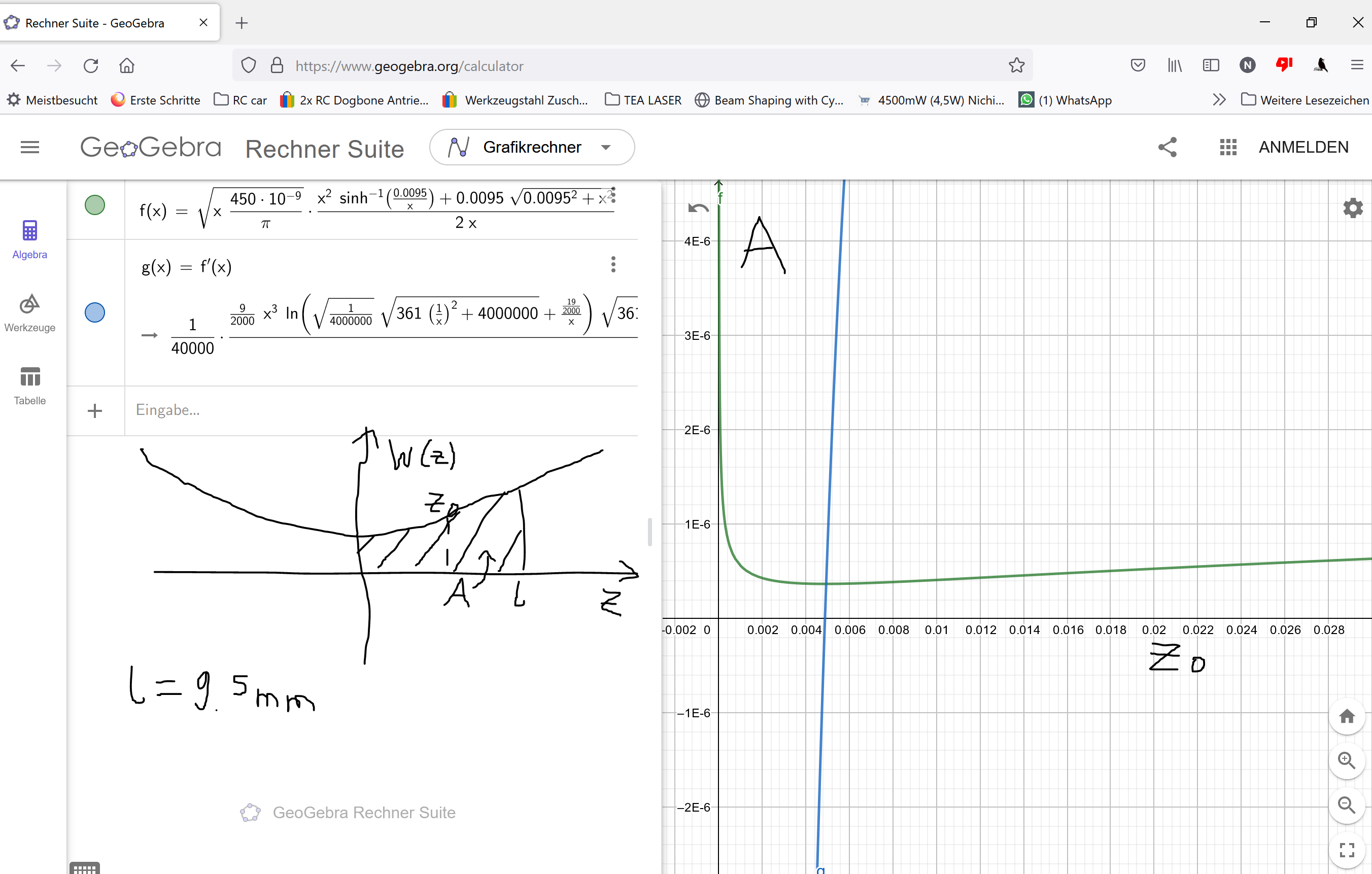Screen dimensions: 1372x874
Task: Open options menu for f(x) row
Action: coord(613,194)
